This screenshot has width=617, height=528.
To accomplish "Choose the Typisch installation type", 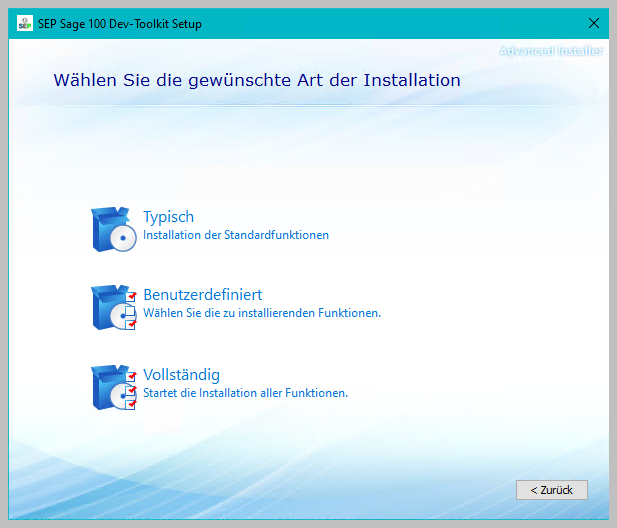I will coord(168,217).
